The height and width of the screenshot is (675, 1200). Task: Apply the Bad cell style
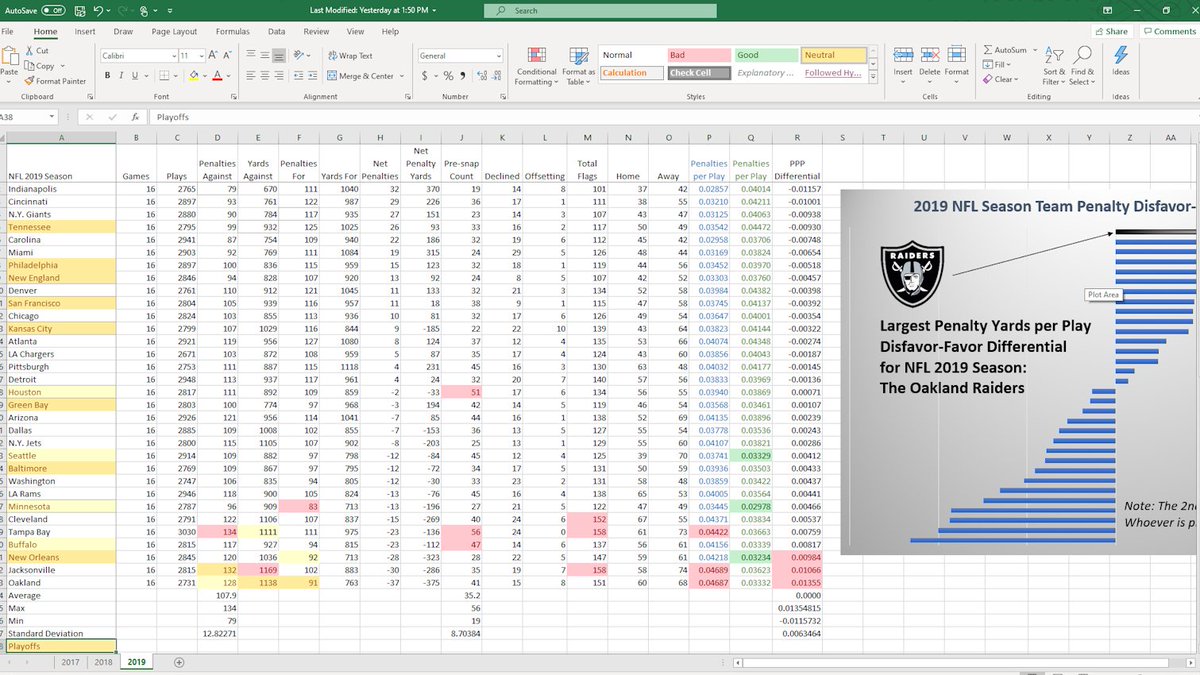pyautogui.click(x=698, y=55)
